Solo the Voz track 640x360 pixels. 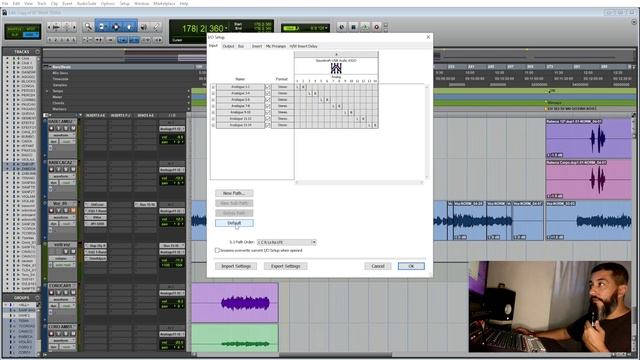[x=66, y=211]
